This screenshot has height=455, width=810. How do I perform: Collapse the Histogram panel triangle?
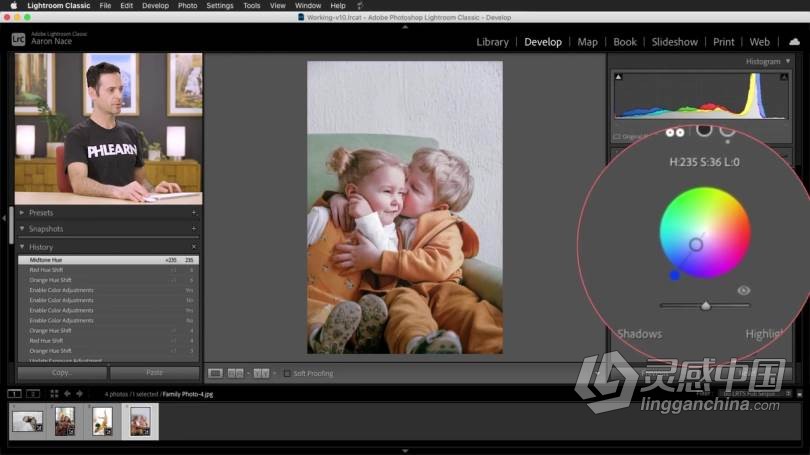pyautogui.click(x=788, y=61)
